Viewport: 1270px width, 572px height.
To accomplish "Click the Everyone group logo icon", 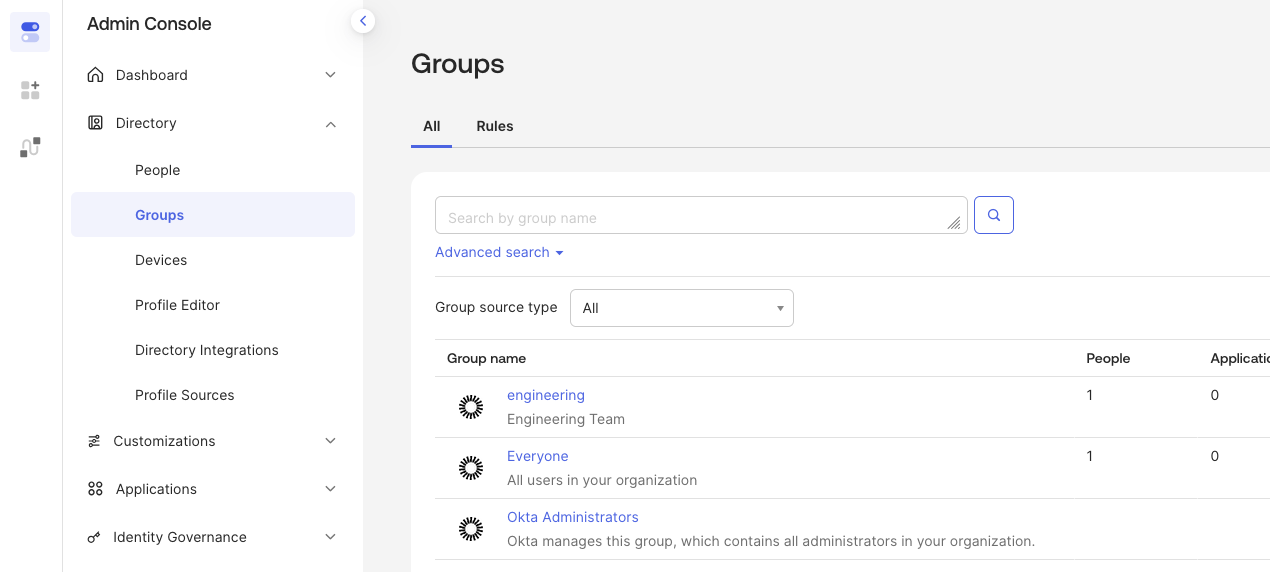I will coord(471,467).
